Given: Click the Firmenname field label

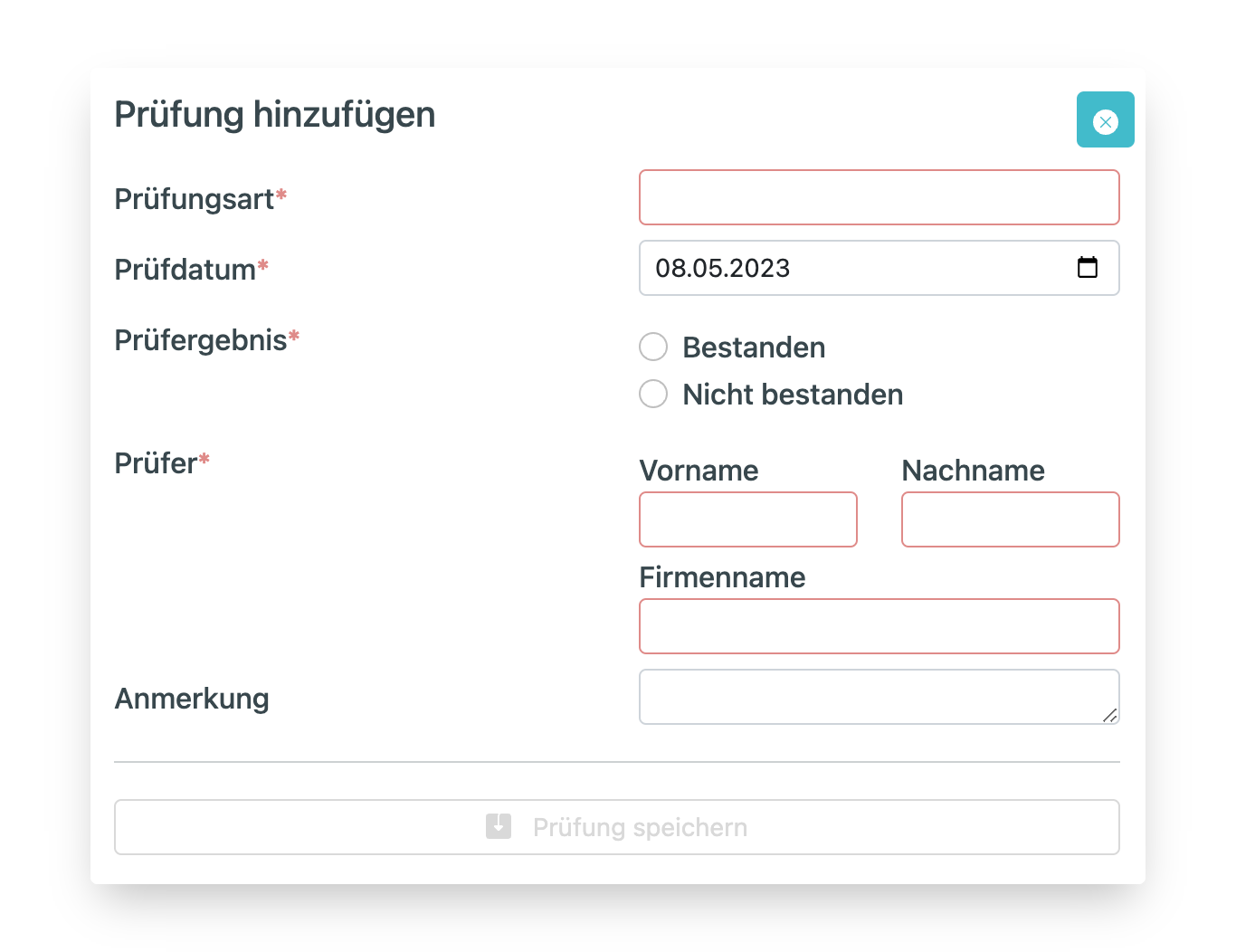Looking at the screenshot, I should [722, 577].
